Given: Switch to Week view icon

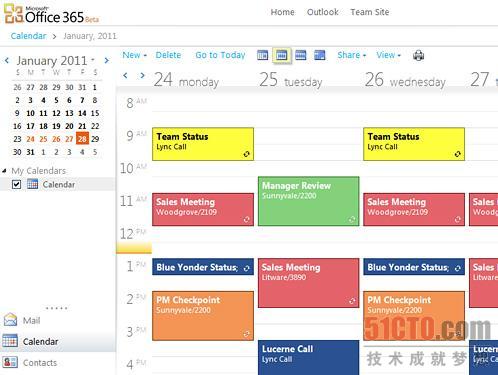Looking at the screenshot, I should 300,55.
